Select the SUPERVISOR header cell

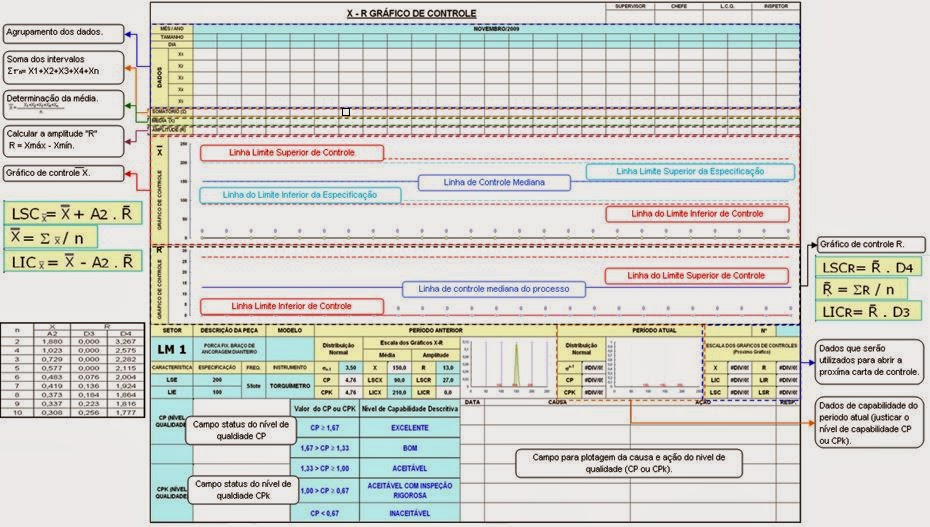click(630, 7)
